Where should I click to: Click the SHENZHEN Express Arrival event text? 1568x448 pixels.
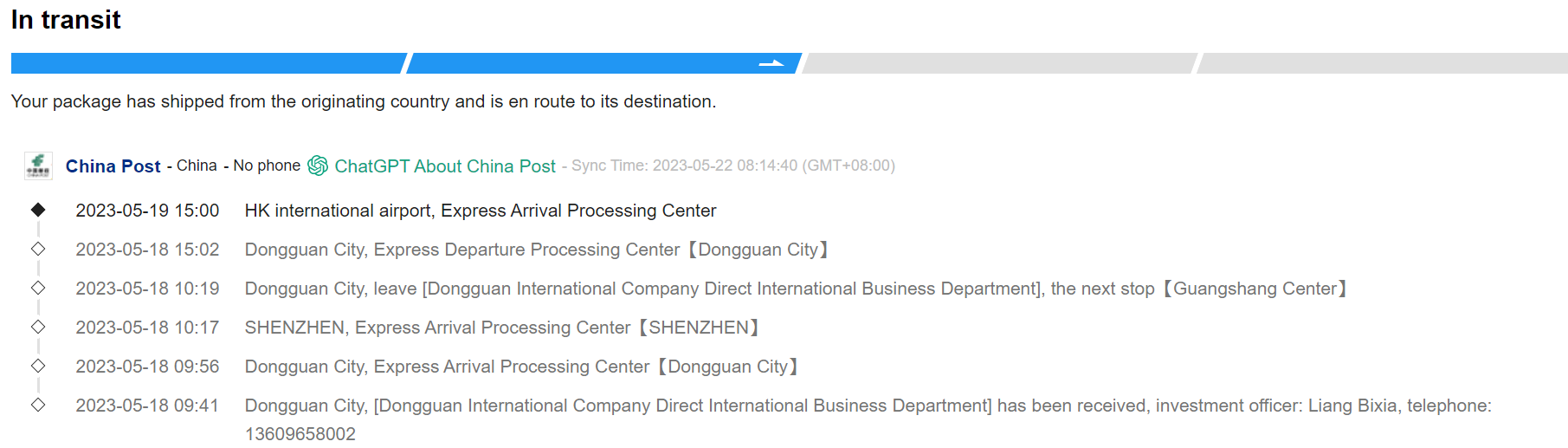pyautogui.click(x=502, y=328)
